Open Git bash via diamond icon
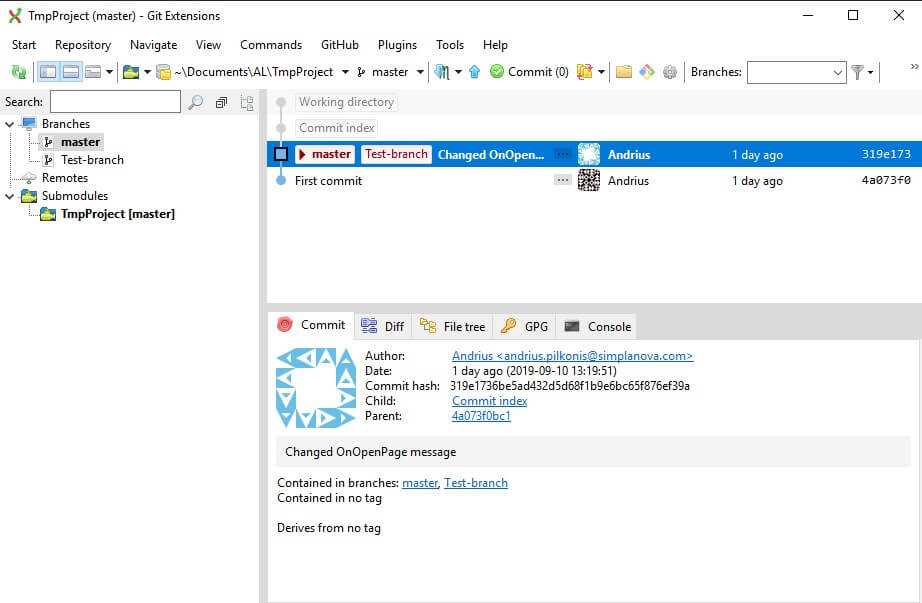 click(646, 72)
